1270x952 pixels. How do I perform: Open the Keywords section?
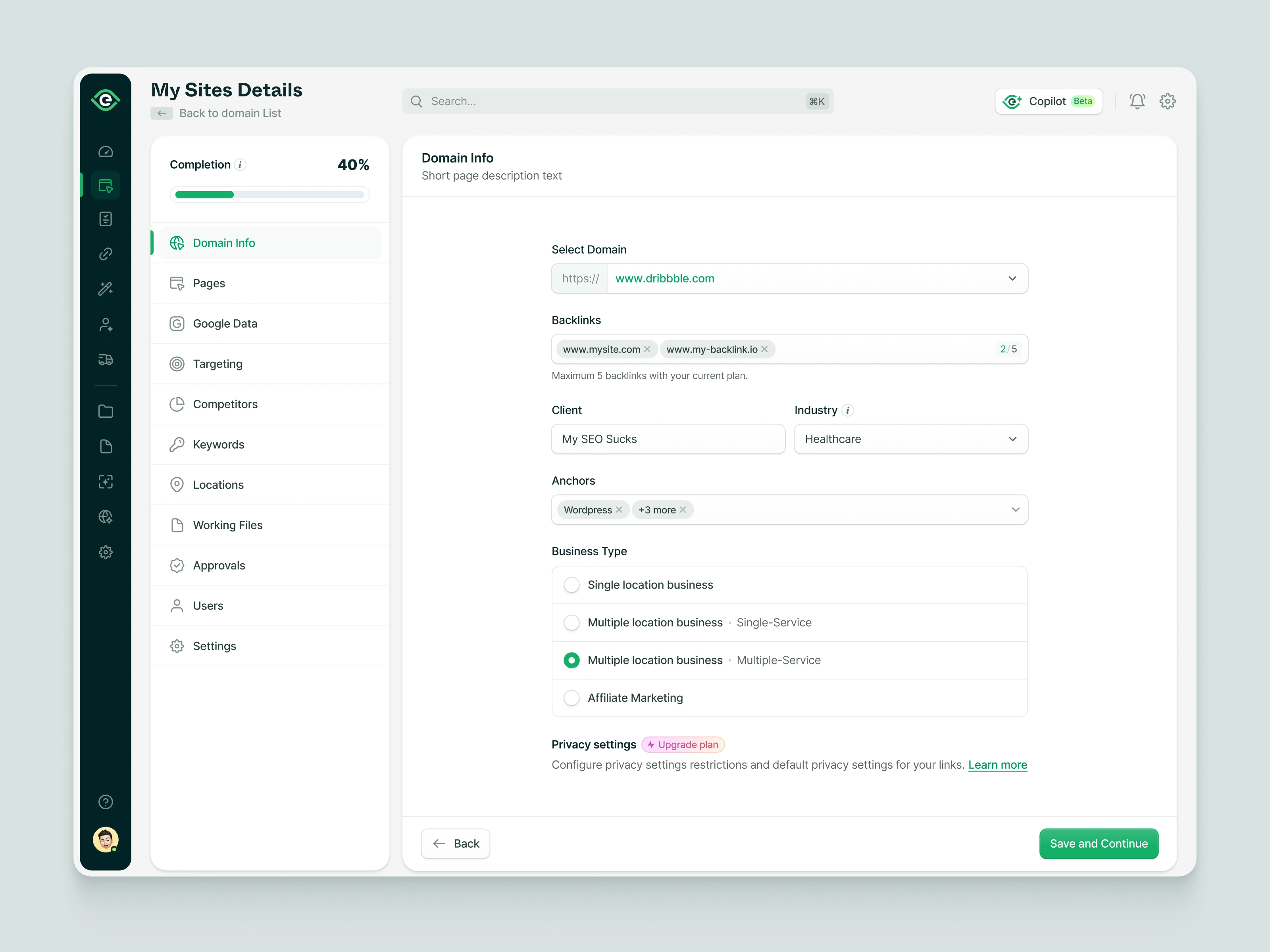(218, 444)
